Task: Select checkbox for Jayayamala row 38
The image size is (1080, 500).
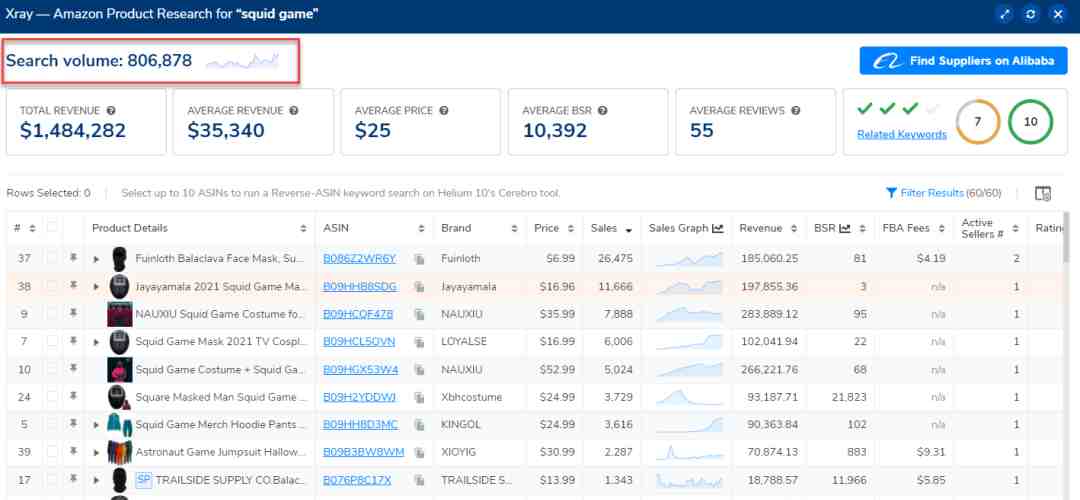Action: [x=52, y=286]
